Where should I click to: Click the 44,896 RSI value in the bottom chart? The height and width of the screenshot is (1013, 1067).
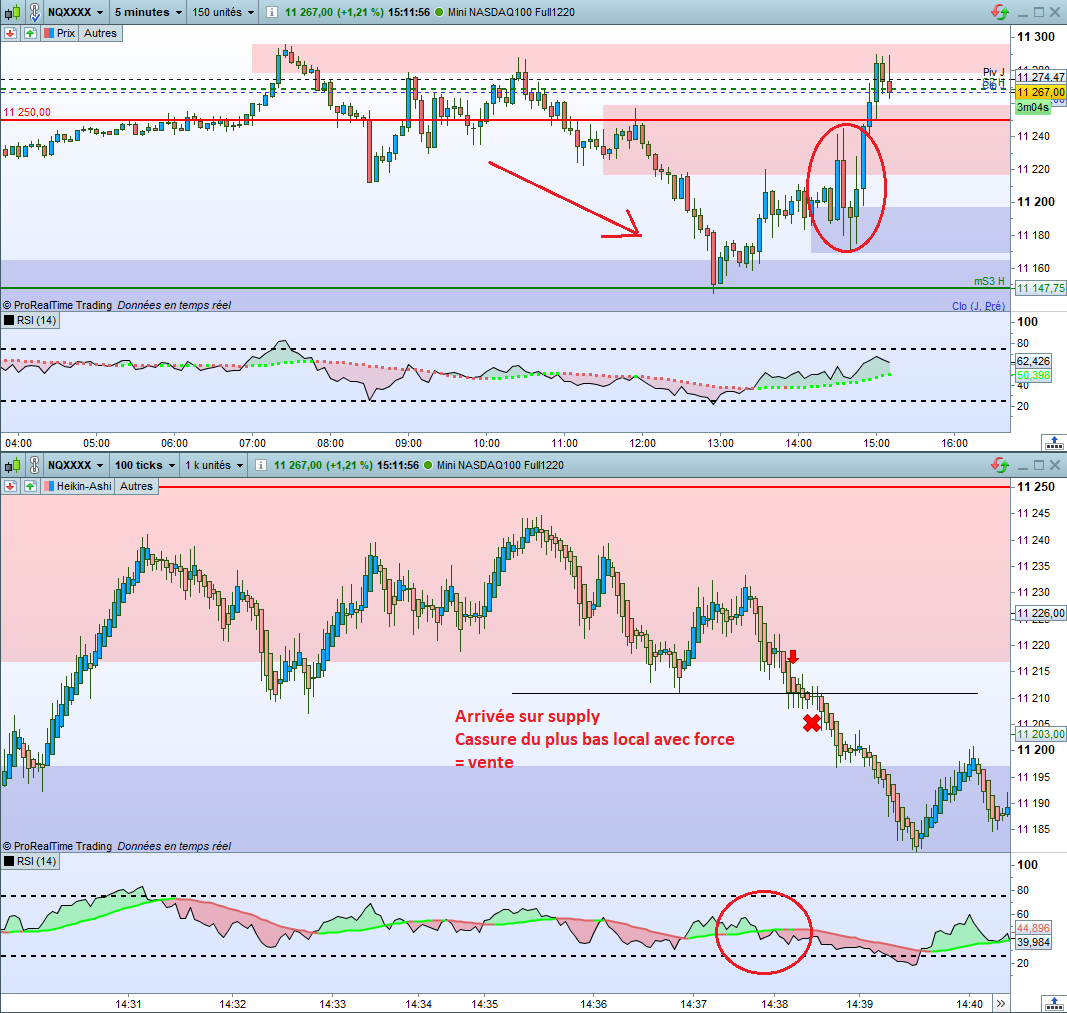pos(1033,928)
